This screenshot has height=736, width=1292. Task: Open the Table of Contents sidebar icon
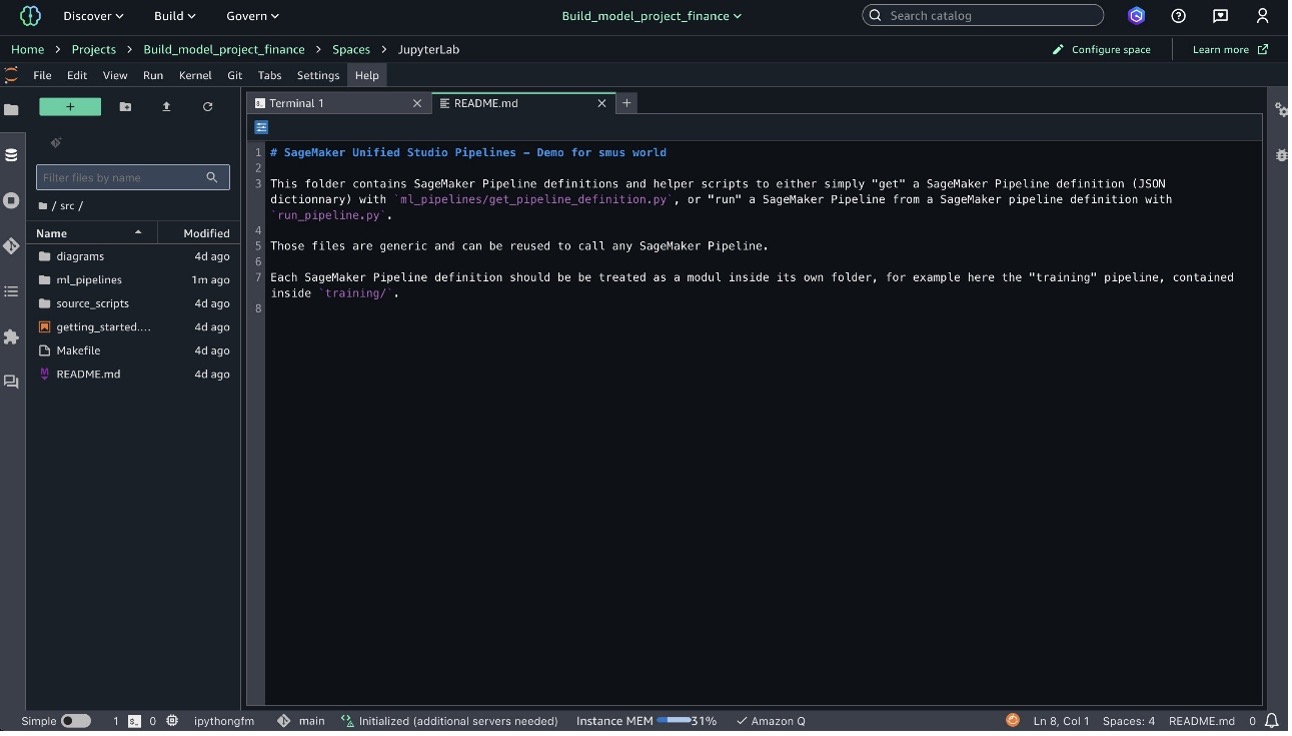click(11, 291)
